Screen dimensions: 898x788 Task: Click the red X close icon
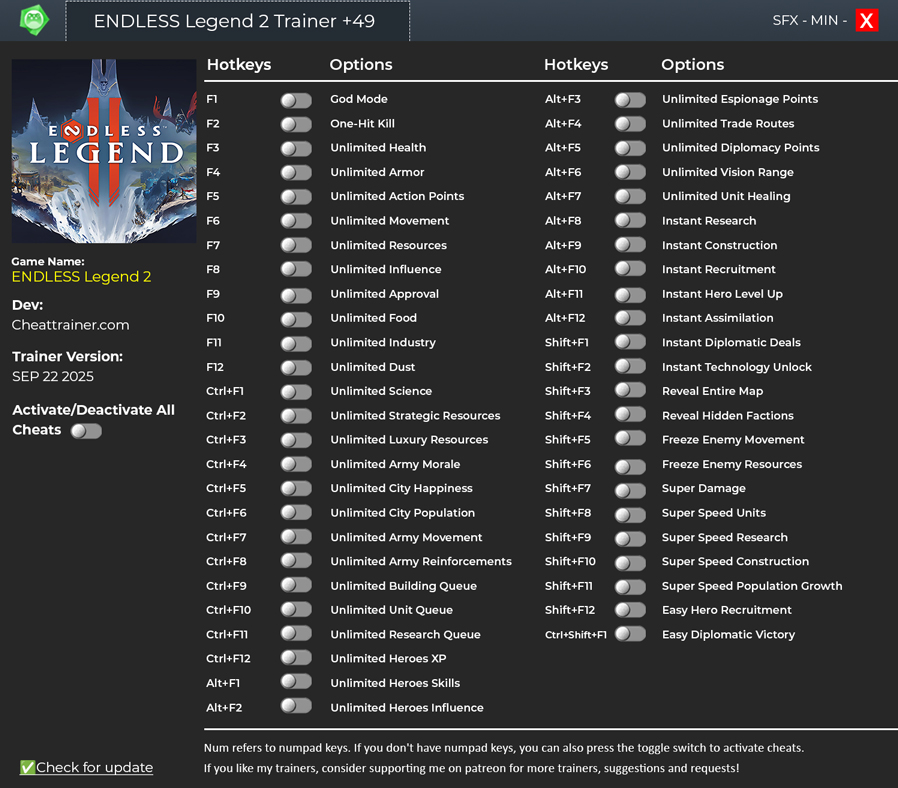pyautogui.click(x=867, y=21)
